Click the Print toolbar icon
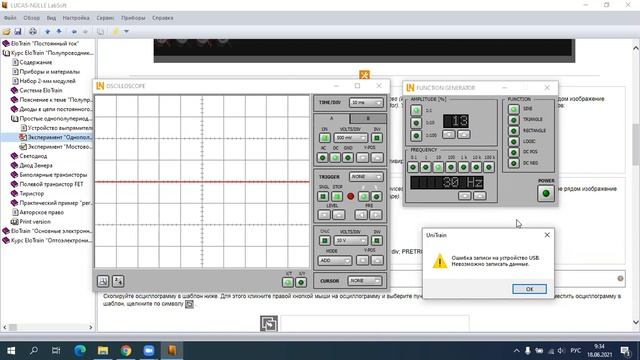This screenshot has width=640, height=360. (x=33, y=31)
